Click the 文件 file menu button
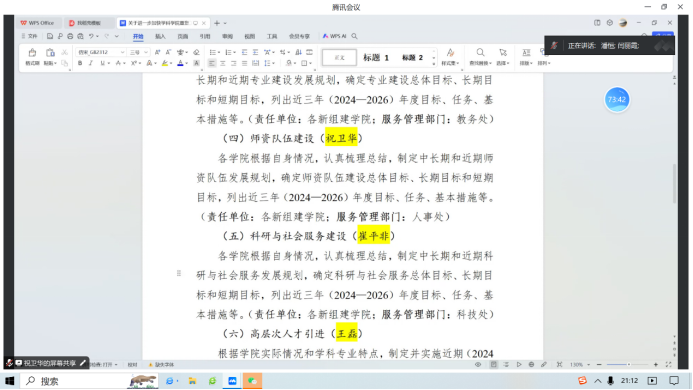 [x=30, y=36]
